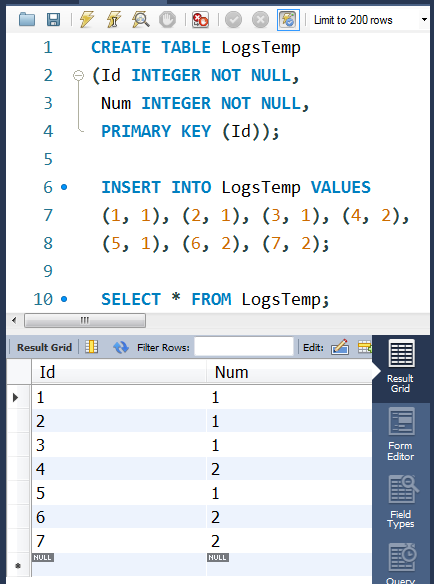Click the stop execution hand icon
Image resolution: width=434 pixels, height=584 pixels.
pyautogui.click(x=167, y=19)
